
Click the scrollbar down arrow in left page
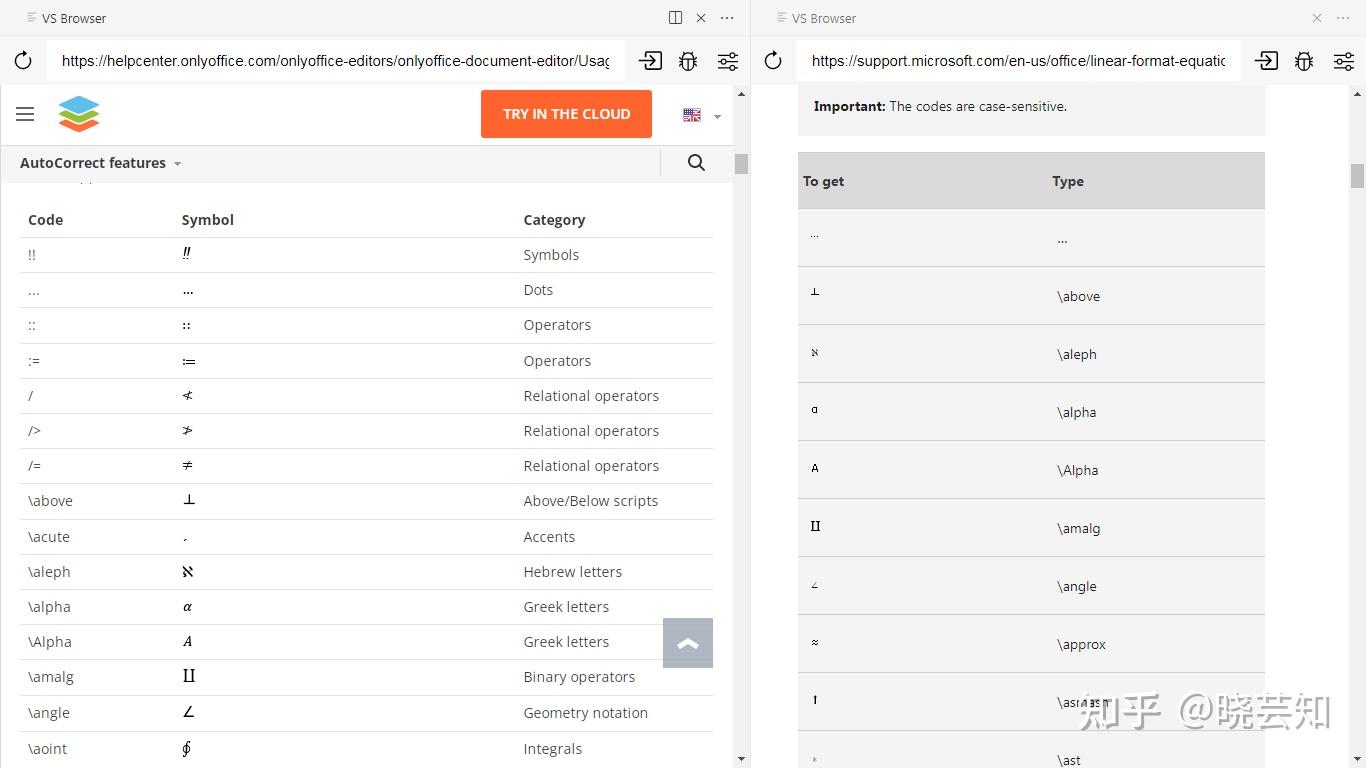[x=741, y=760]
